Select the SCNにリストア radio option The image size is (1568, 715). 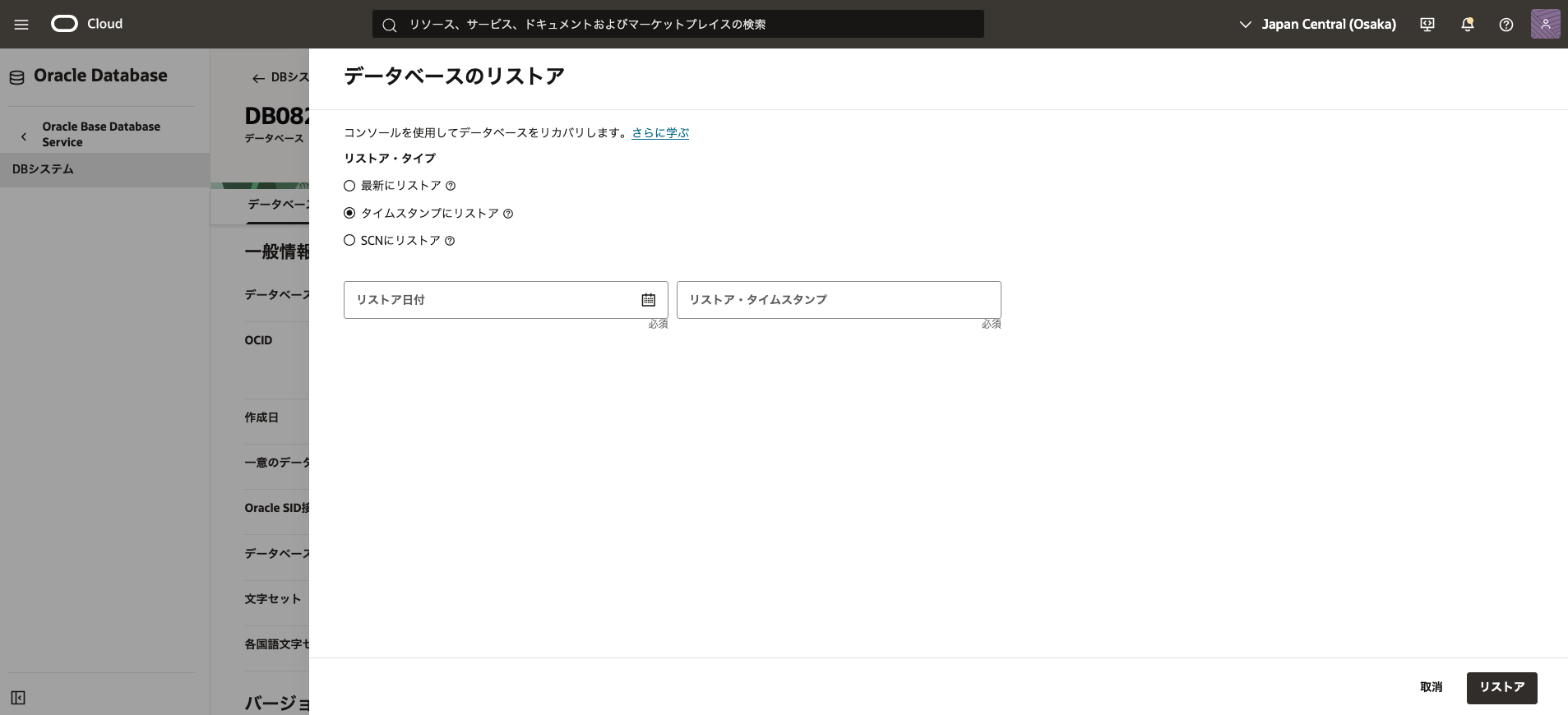pyautogui.click(x=349, y=240)
